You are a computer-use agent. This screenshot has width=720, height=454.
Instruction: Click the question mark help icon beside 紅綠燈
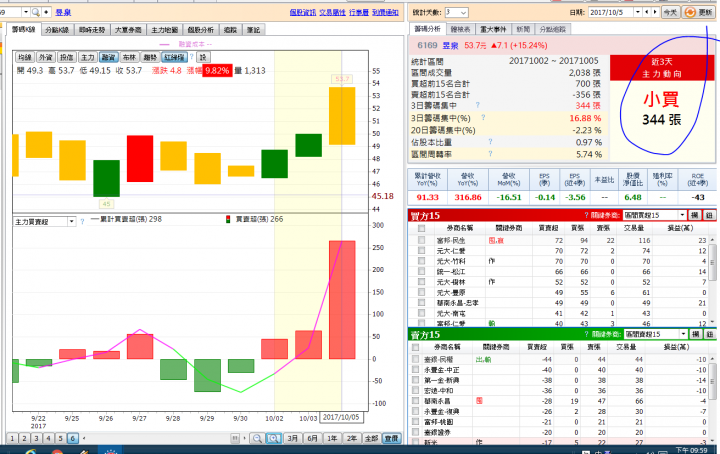click(x=192, y=56)
